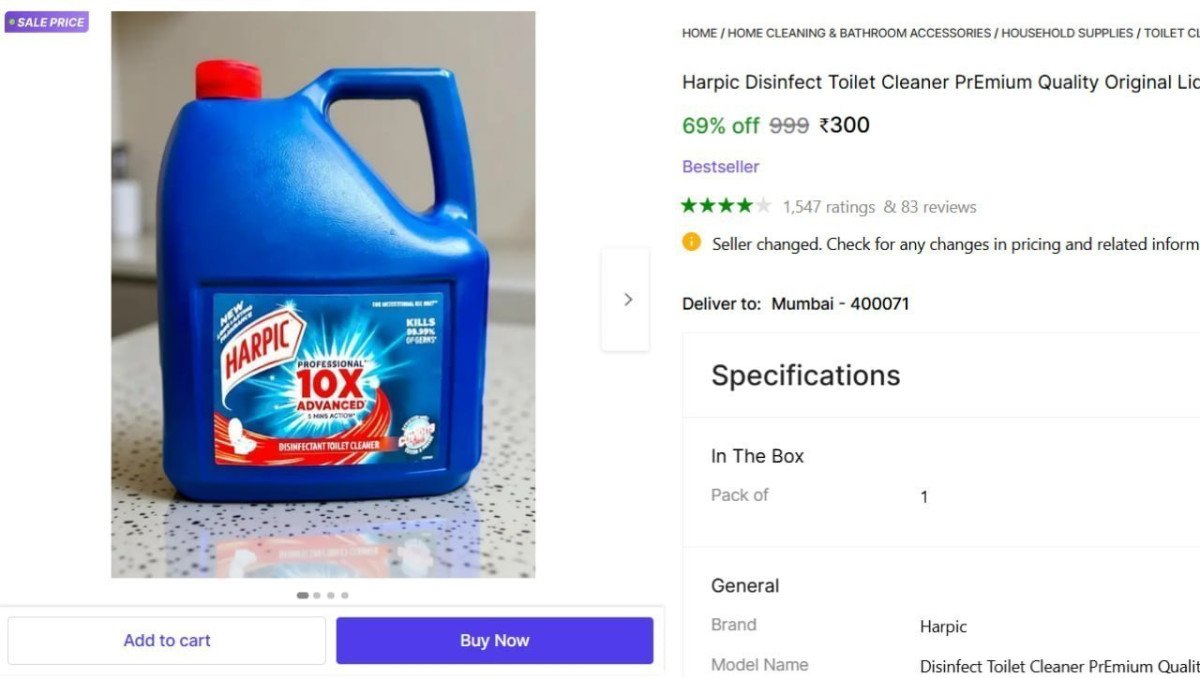
Task: Click the orange seller-changed alert icon
Action: tap(691, 243)
